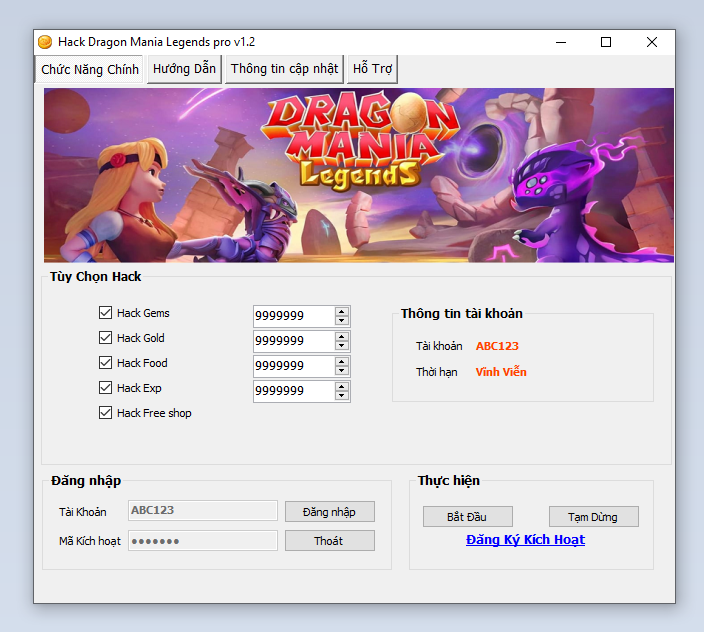Click the Tạm Dừng button
This screenshot has width=705, height=632.
[x=593, y=517]
